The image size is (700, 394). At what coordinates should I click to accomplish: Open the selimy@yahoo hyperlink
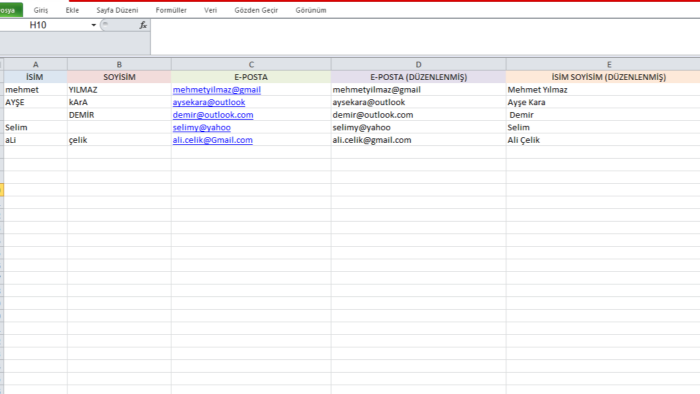202,127
